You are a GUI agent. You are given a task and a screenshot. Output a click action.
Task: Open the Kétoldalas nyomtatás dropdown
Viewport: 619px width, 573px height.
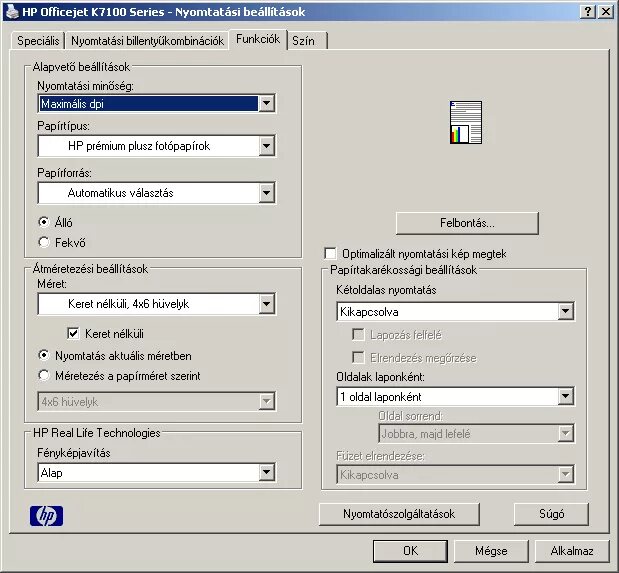click(x=456, y=312)
